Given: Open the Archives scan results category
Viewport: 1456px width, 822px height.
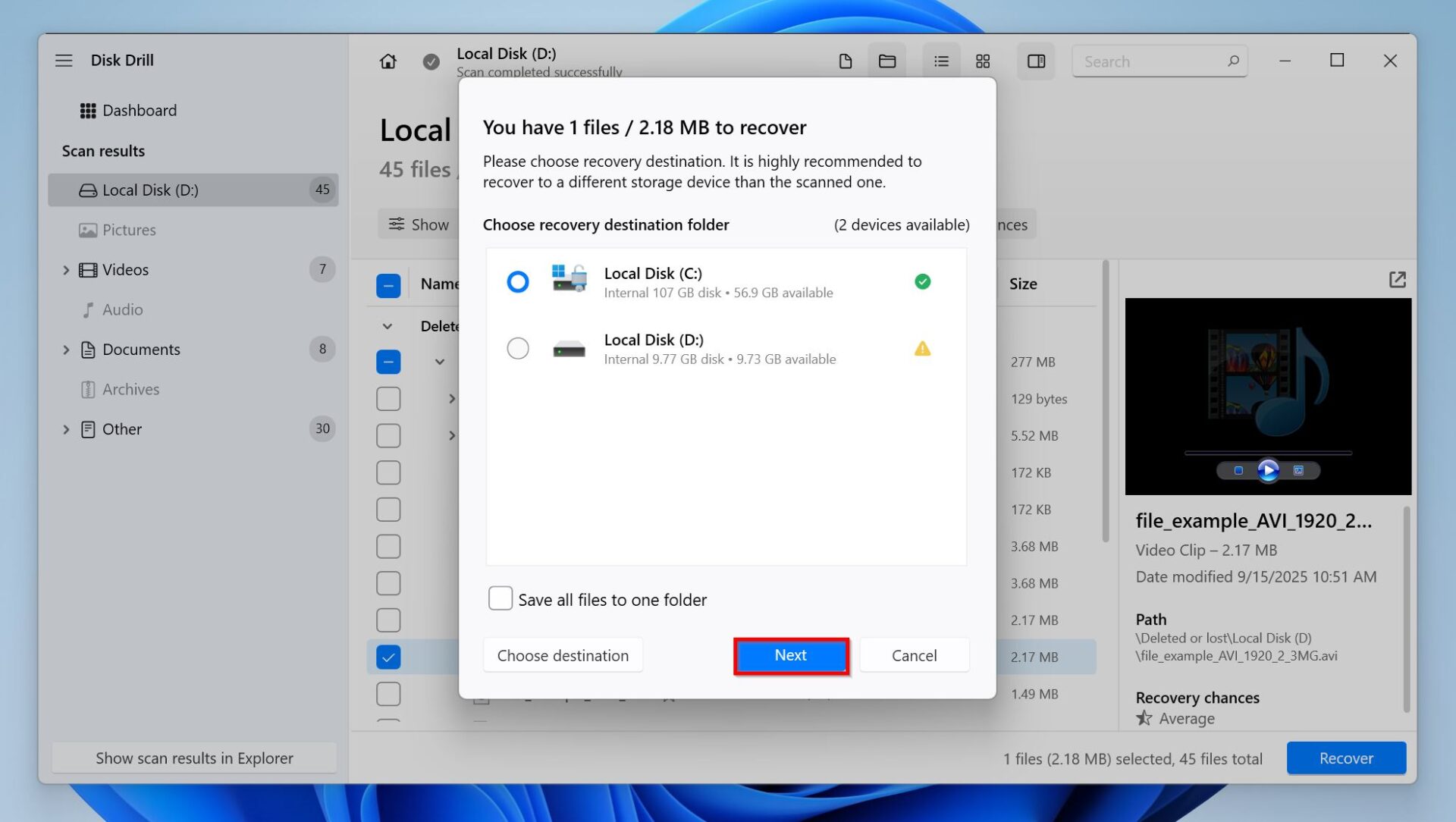Looking at the screenshot, I should tap(129, 389).
